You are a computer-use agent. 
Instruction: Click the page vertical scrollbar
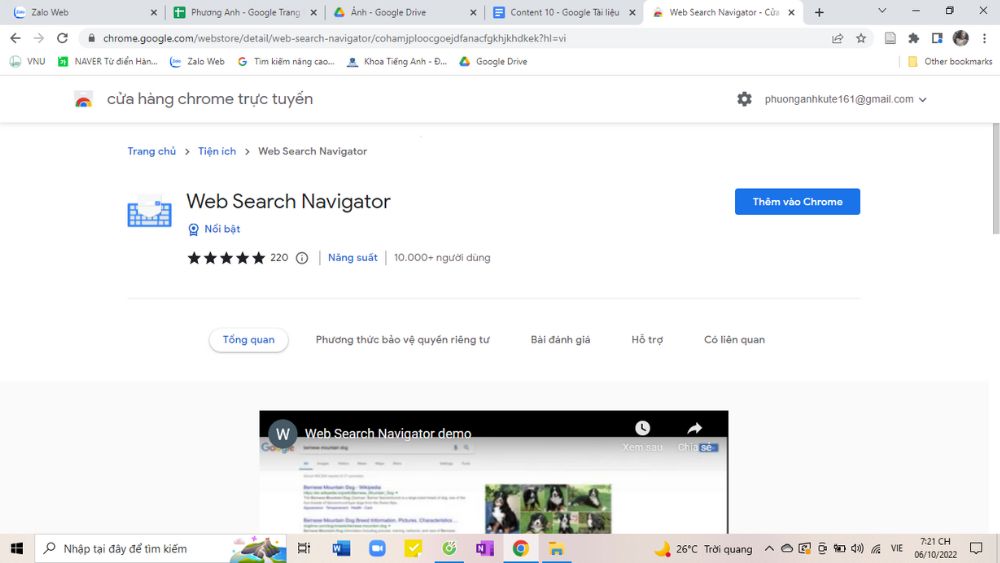pyautogui.click(x=996, y=179)
